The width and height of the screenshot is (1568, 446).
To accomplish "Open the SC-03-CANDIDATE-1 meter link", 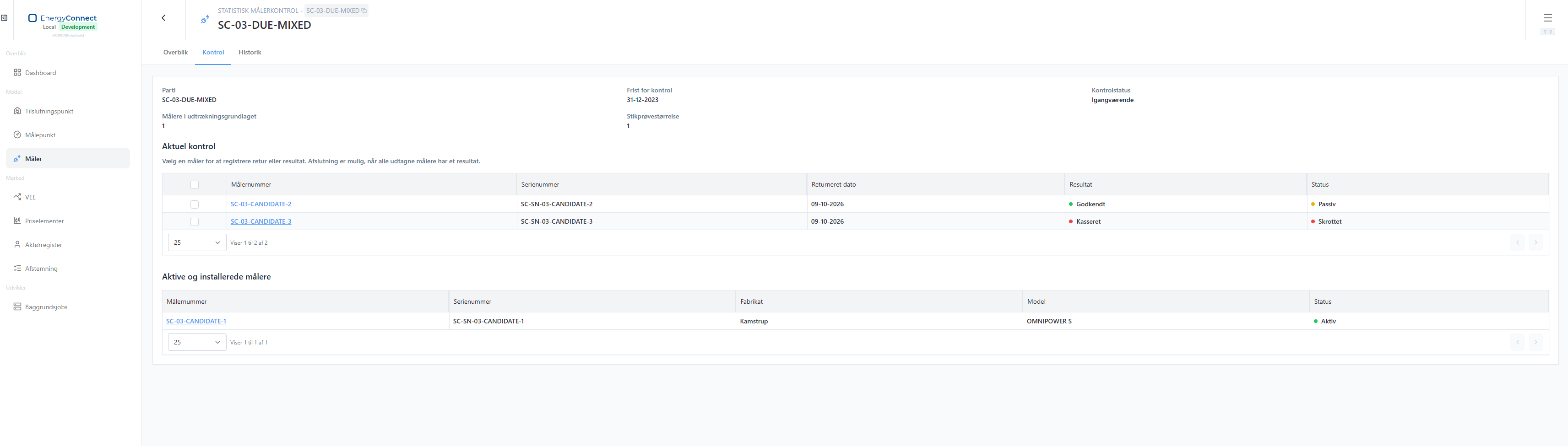I will tap(196, 321).
